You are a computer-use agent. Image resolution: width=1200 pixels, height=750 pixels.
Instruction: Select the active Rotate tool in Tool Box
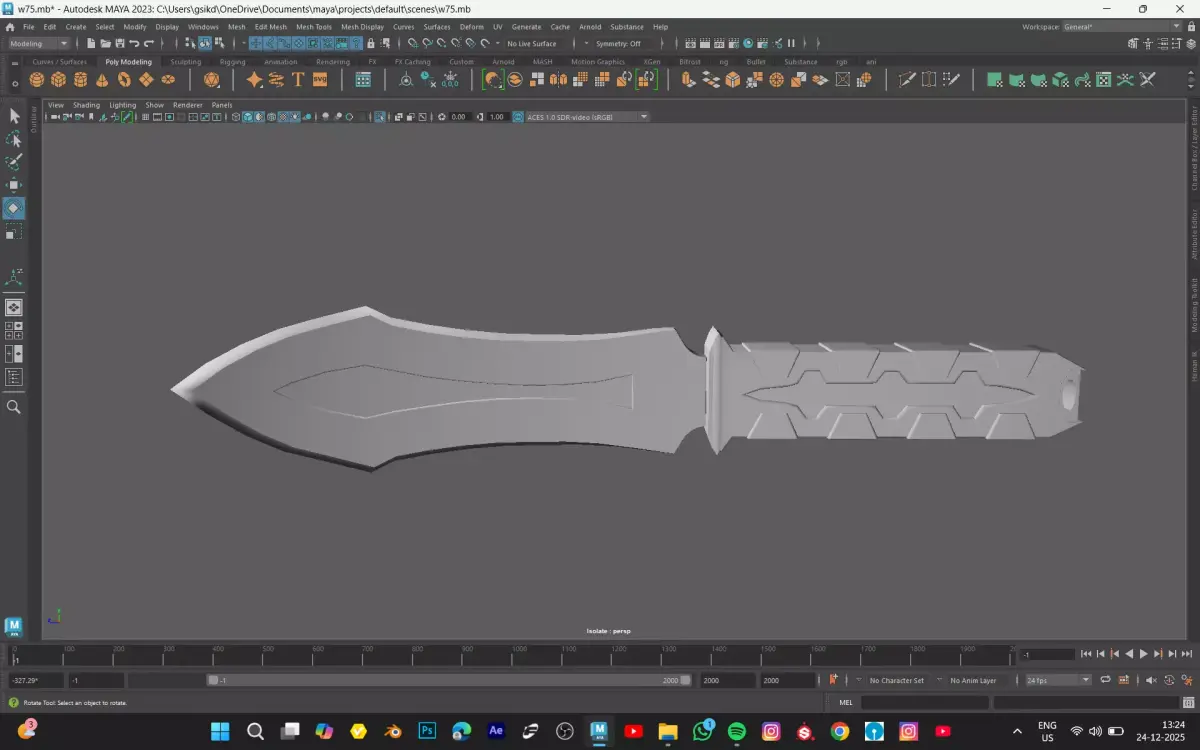coord(14,208)
